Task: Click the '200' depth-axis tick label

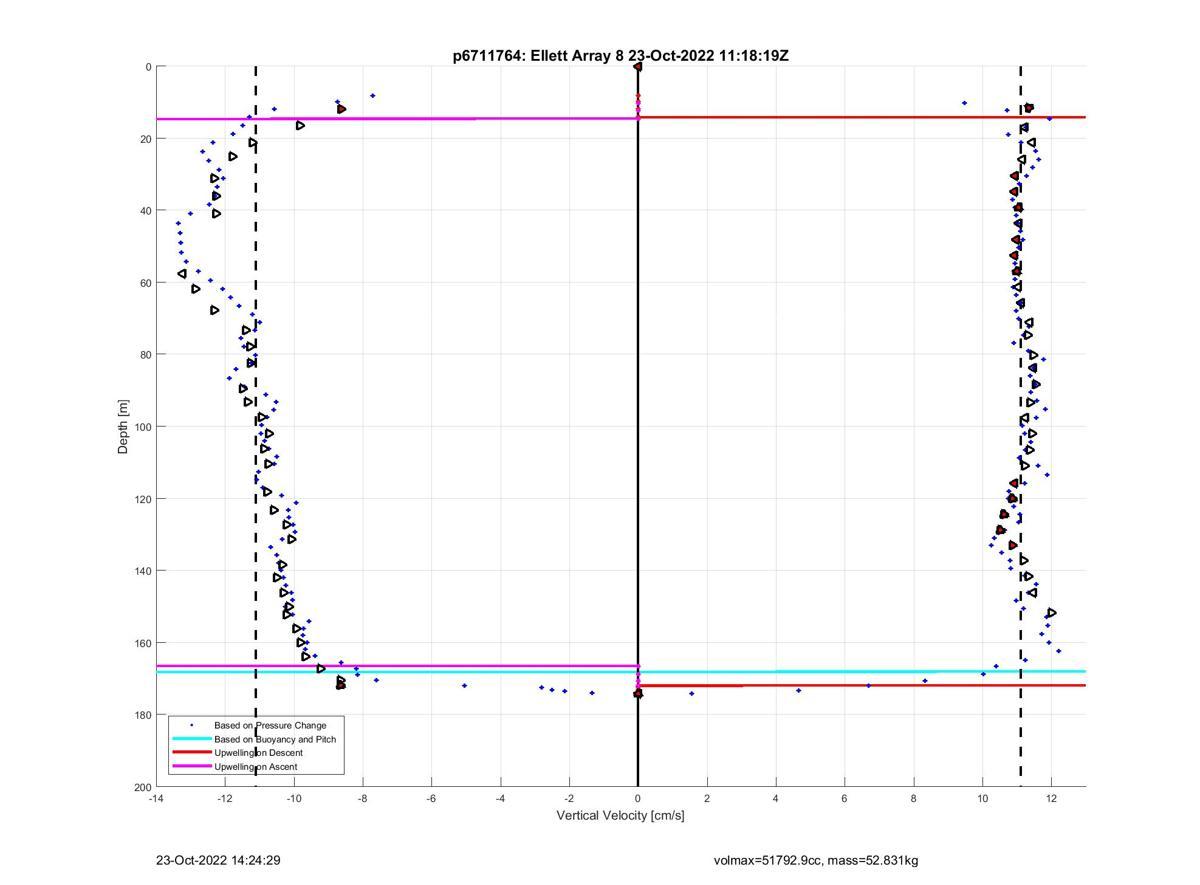Action: (x=142, y=787)
